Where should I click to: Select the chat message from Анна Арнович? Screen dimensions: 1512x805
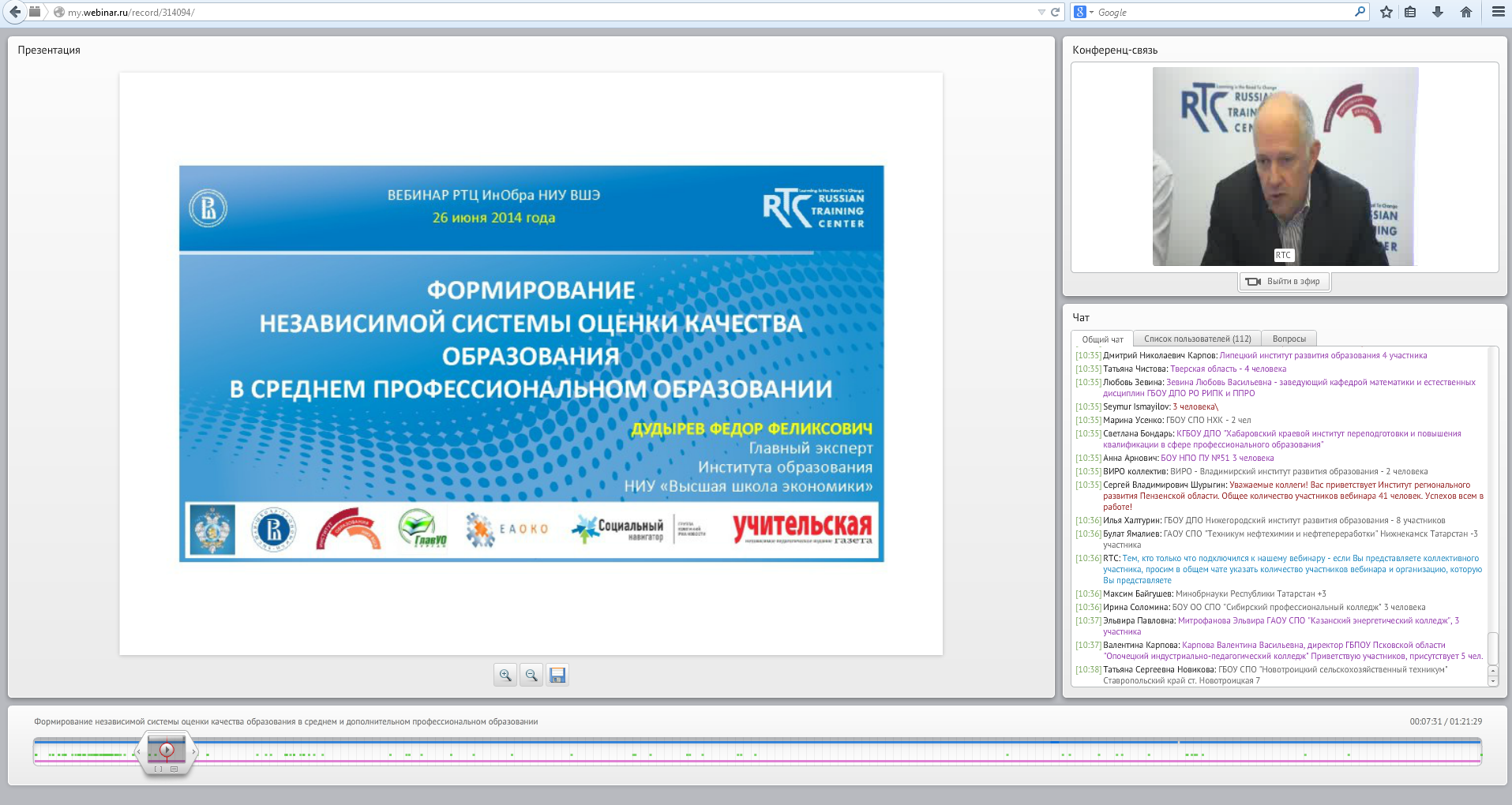point(1175,459)
